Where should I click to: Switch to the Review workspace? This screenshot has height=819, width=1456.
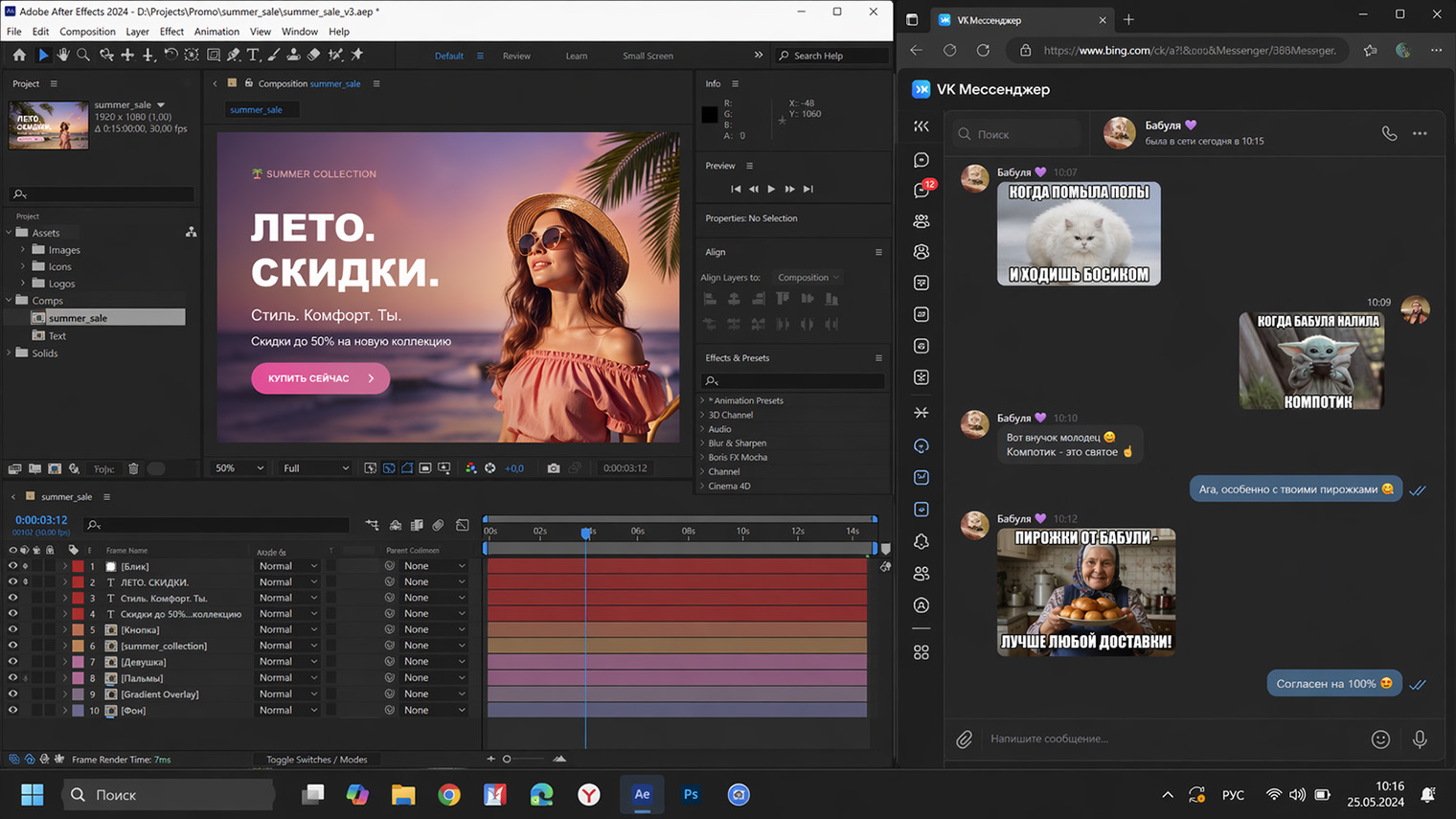[516, 56]
